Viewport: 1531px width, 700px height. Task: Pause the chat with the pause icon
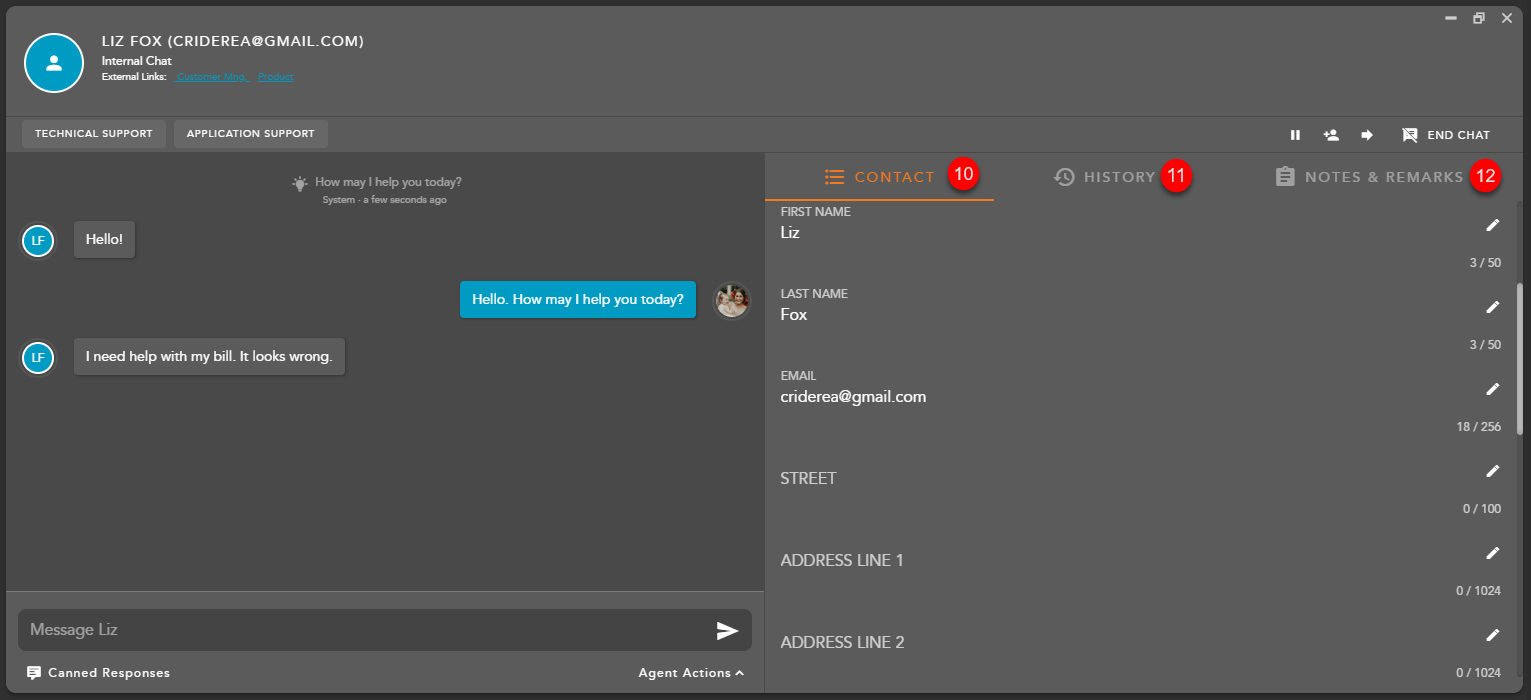[x=1295, y=135]
